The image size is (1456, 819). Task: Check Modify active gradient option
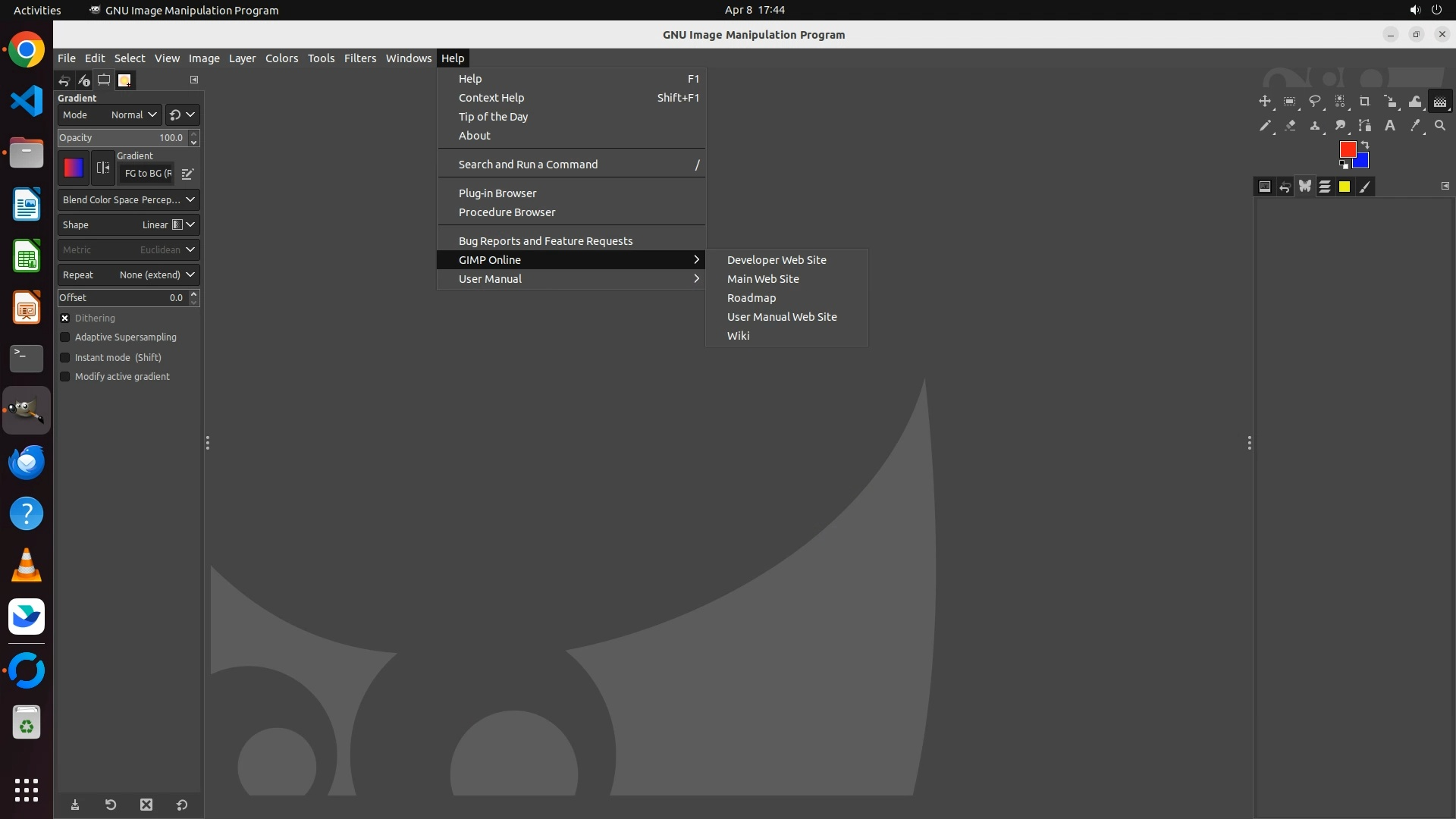click(x=65, y=377)
